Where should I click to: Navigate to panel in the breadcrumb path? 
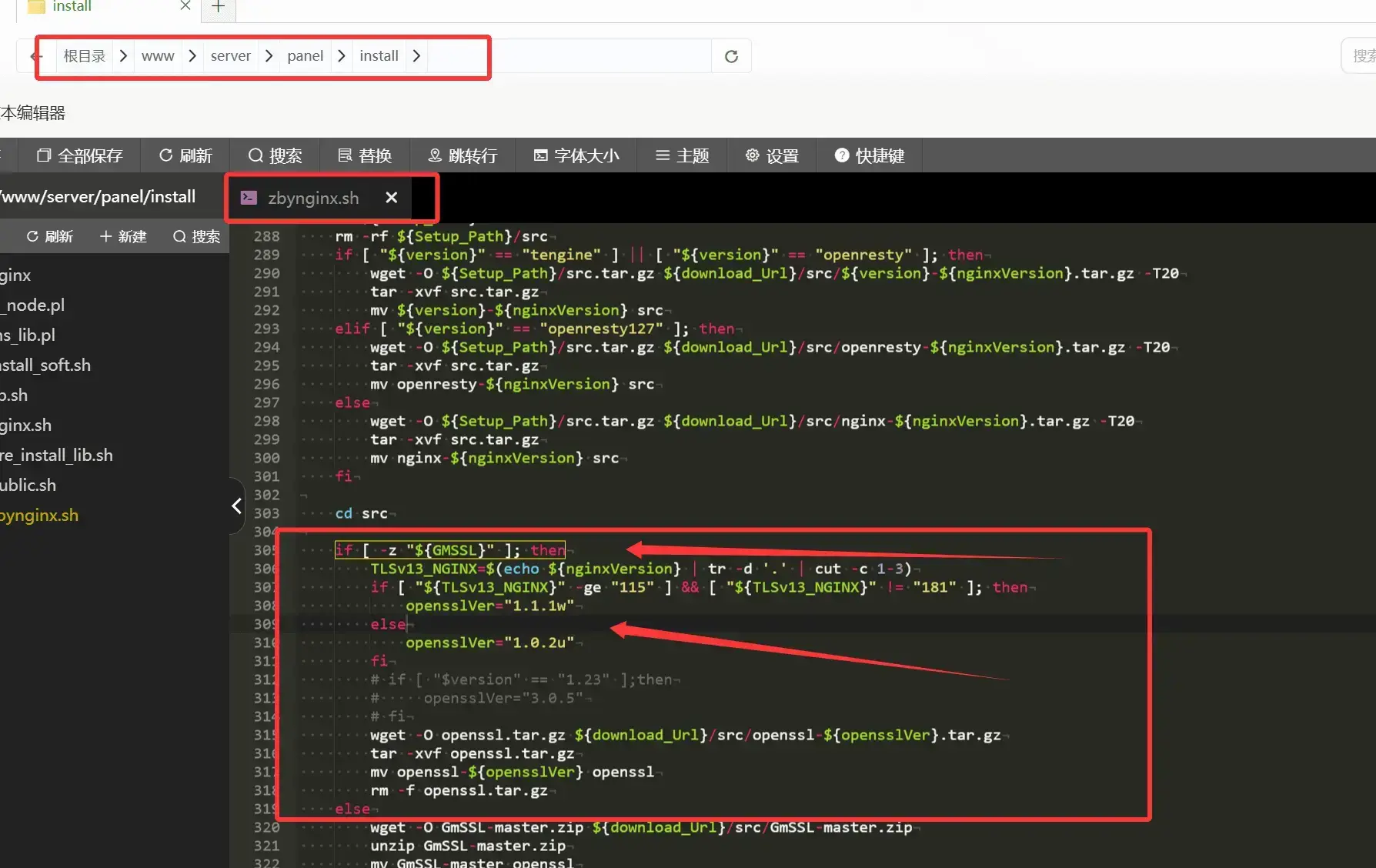[305, 55]
